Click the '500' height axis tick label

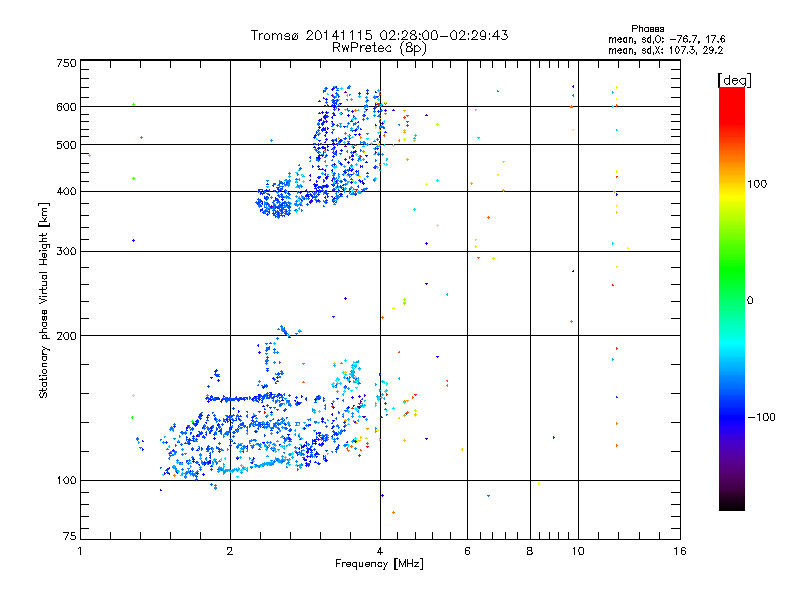click(66, 145)
